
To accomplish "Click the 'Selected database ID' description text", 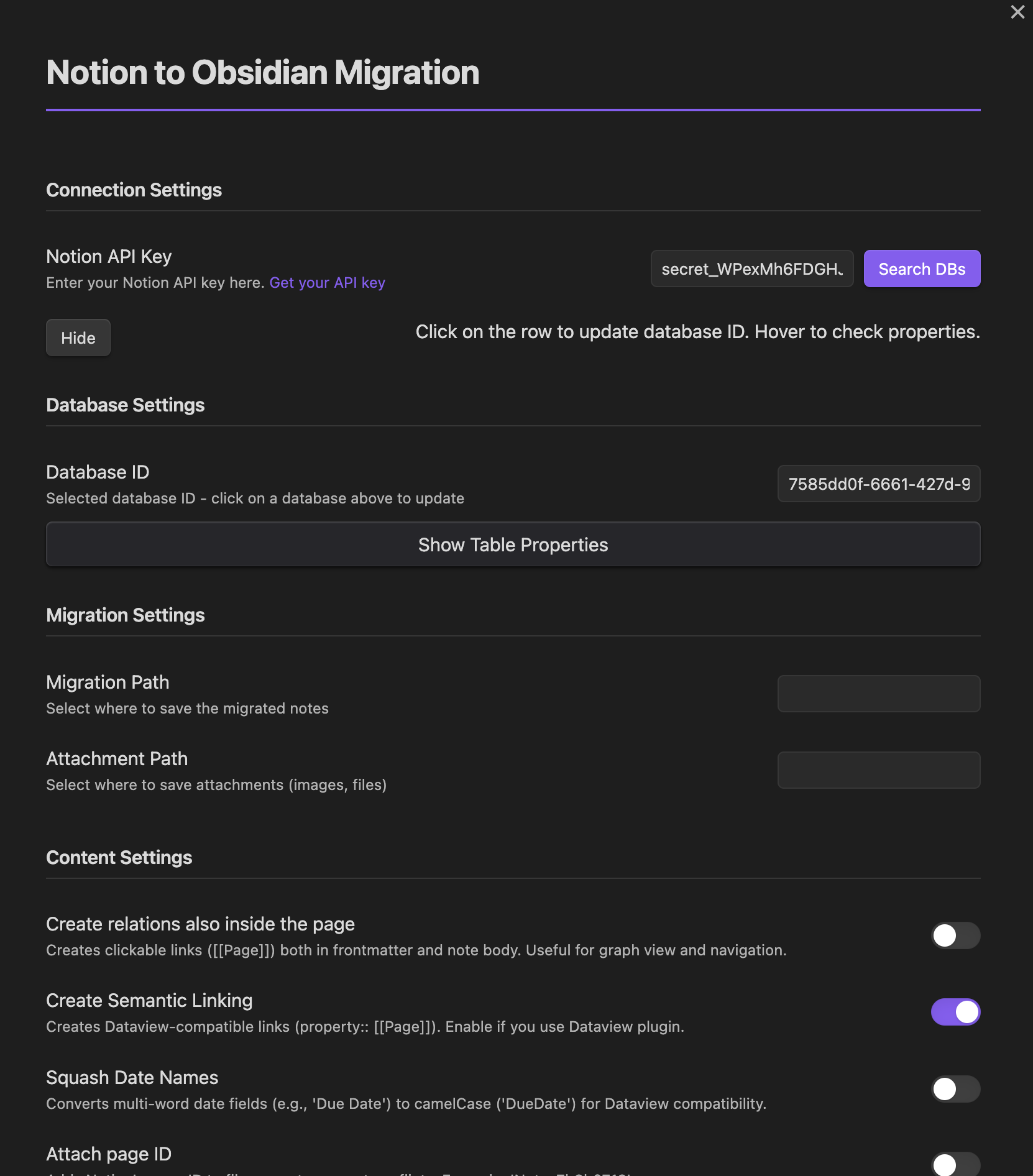I will click(x=255, y=498).
